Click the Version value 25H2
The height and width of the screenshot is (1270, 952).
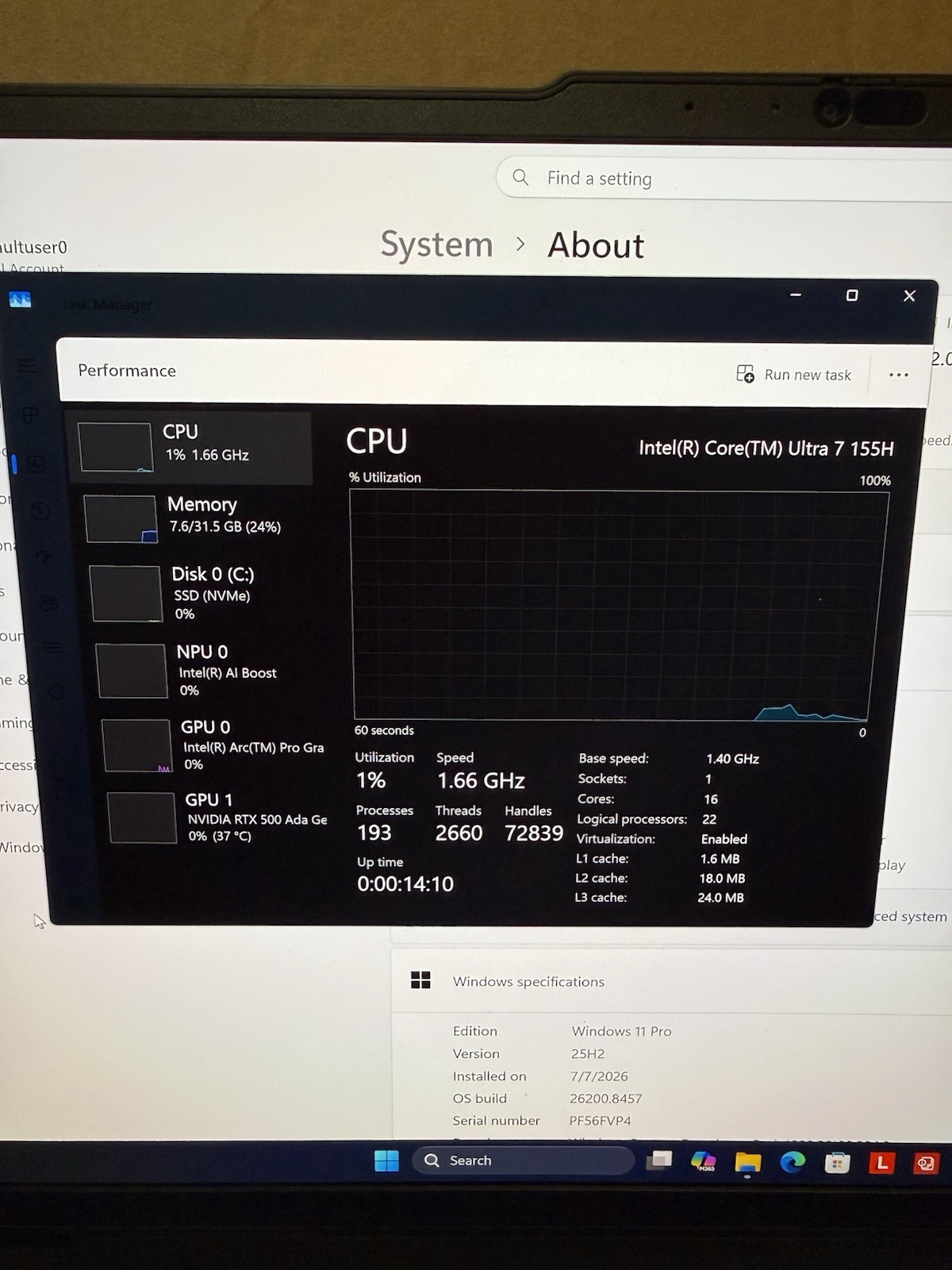pos(588,1053)
